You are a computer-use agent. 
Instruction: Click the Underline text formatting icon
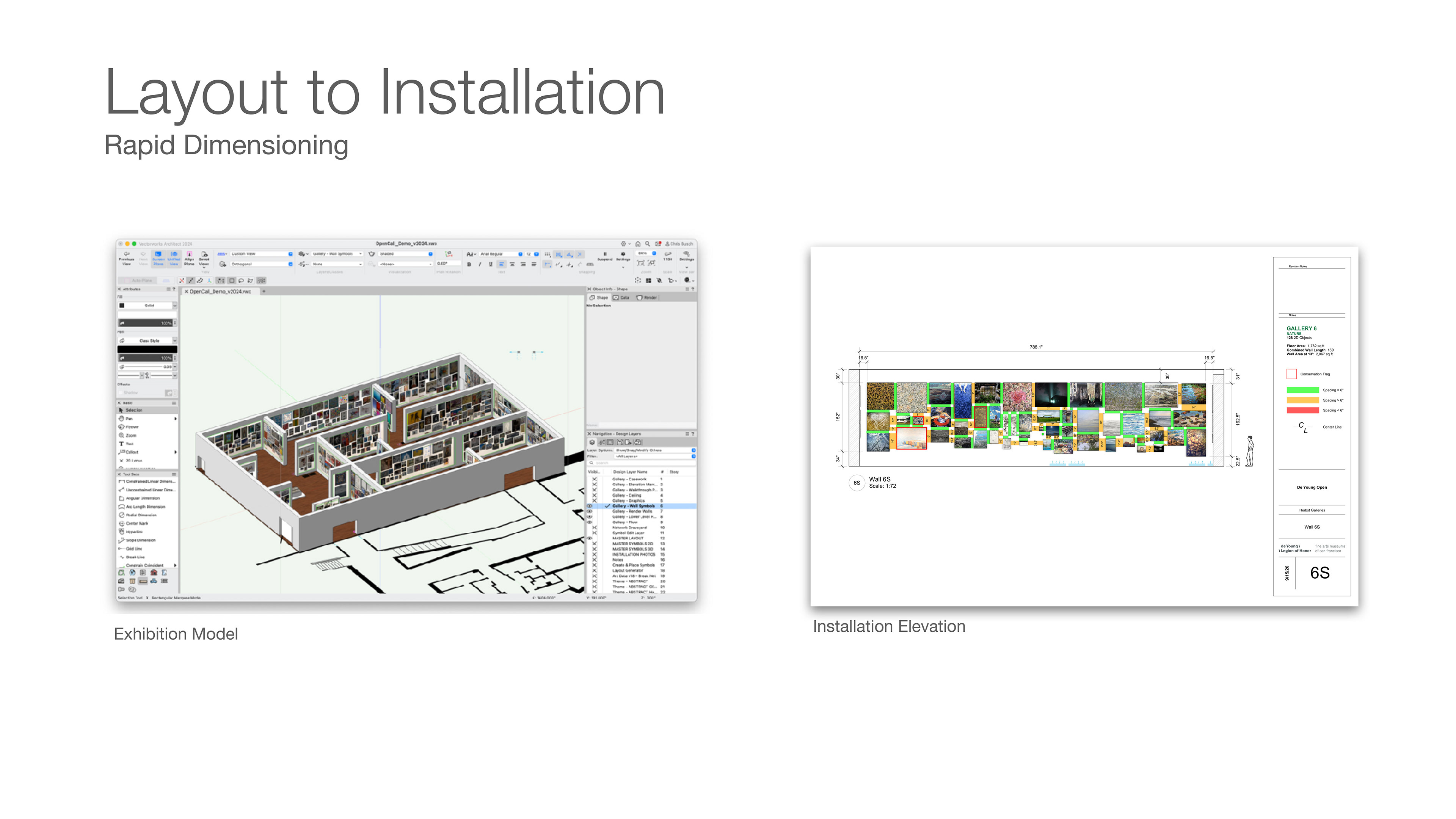pyautogui.click(x=491, y=265)
